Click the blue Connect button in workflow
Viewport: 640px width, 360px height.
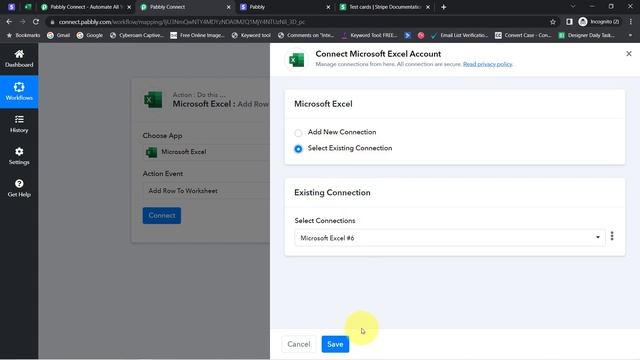[162, 216]
